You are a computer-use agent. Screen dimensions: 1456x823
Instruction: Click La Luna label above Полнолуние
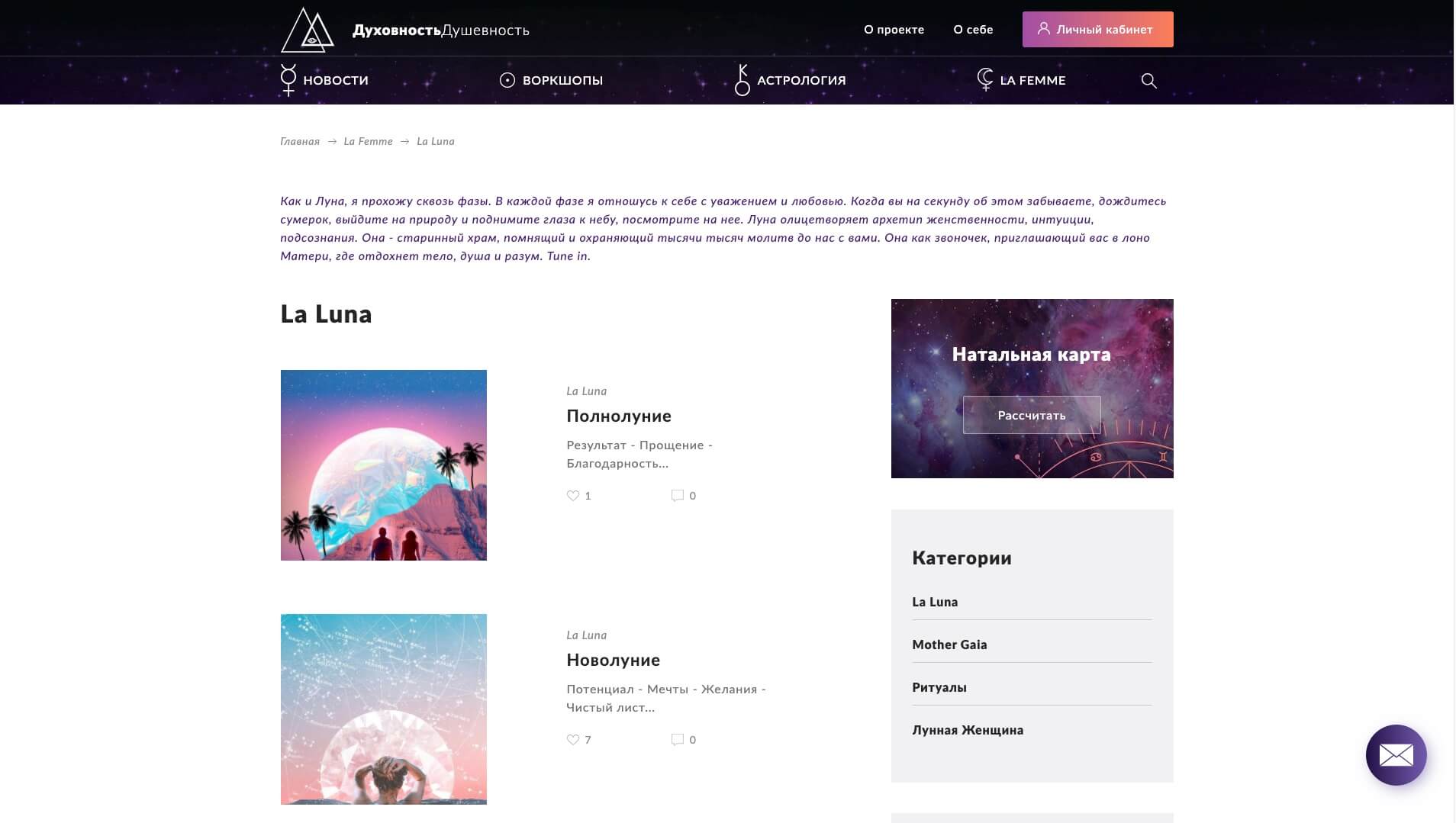click(586, 391)
